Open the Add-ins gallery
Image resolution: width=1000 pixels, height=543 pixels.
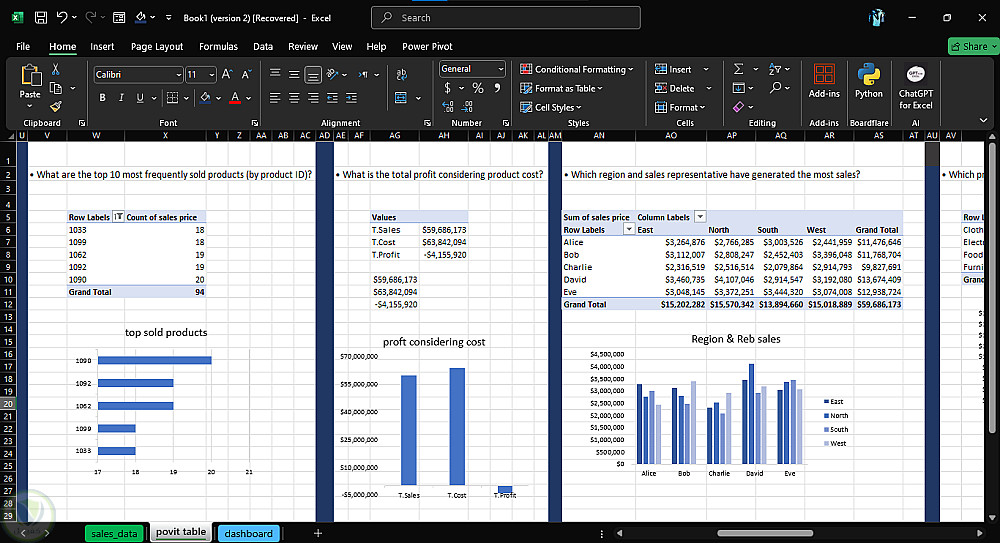point(824,80)
